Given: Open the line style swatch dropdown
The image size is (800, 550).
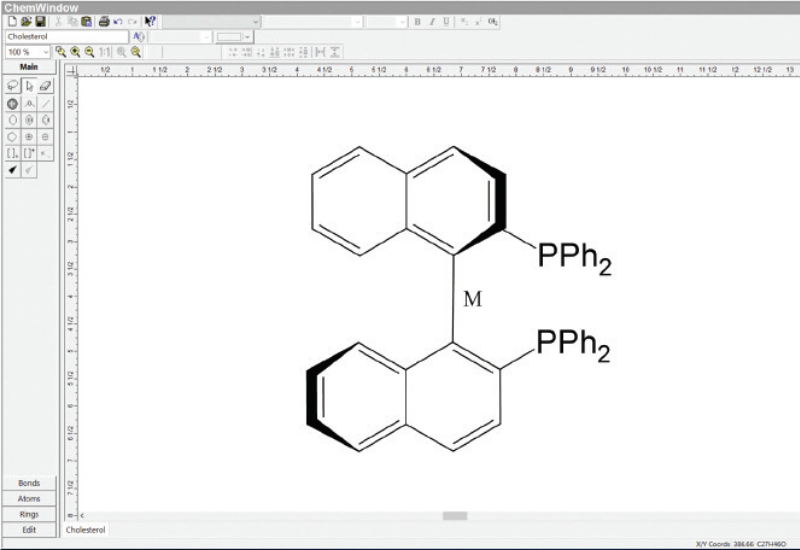Looking at the screenshot, I should pos(247,36).
